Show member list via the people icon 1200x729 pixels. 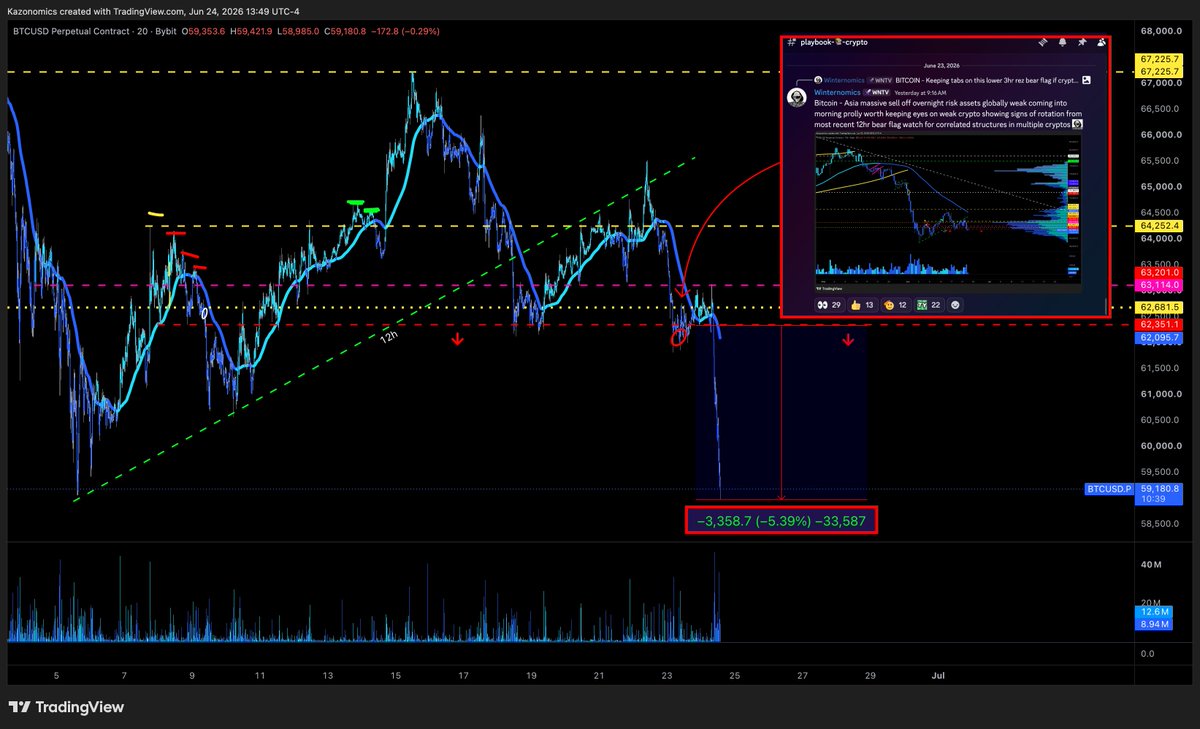1101,43
